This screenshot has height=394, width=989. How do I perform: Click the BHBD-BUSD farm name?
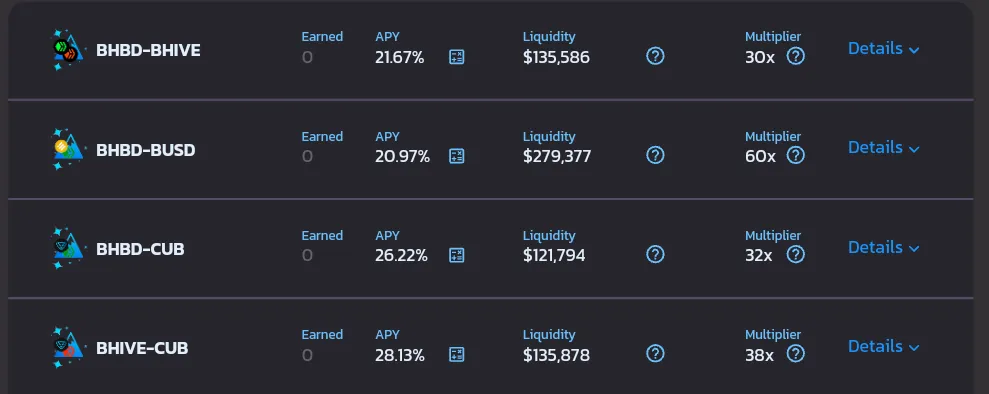tap(146, 150)
